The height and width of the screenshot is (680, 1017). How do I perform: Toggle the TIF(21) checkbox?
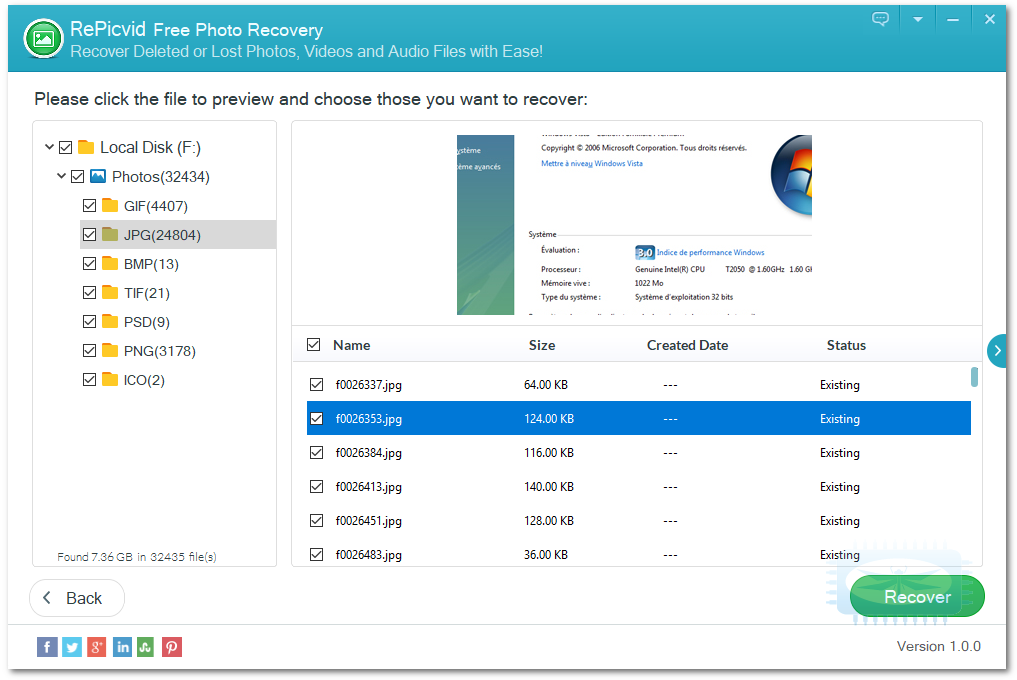[90, 293]
